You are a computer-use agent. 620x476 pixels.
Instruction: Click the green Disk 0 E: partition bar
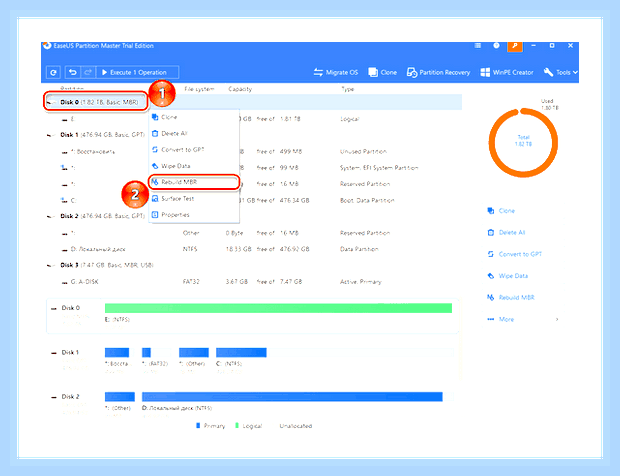pyautogui.click(x=278, y=308)
